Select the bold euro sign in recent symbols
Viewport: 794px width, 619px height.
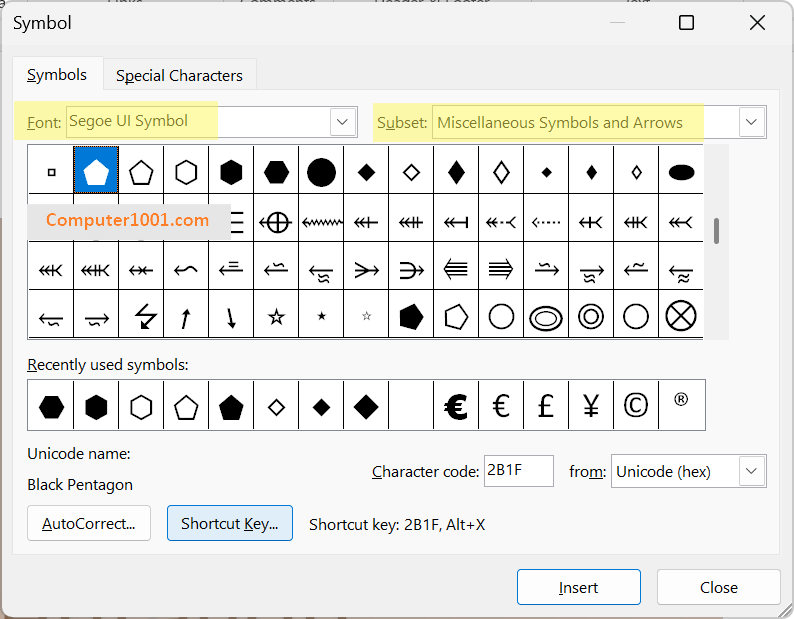tap(456, 405)
